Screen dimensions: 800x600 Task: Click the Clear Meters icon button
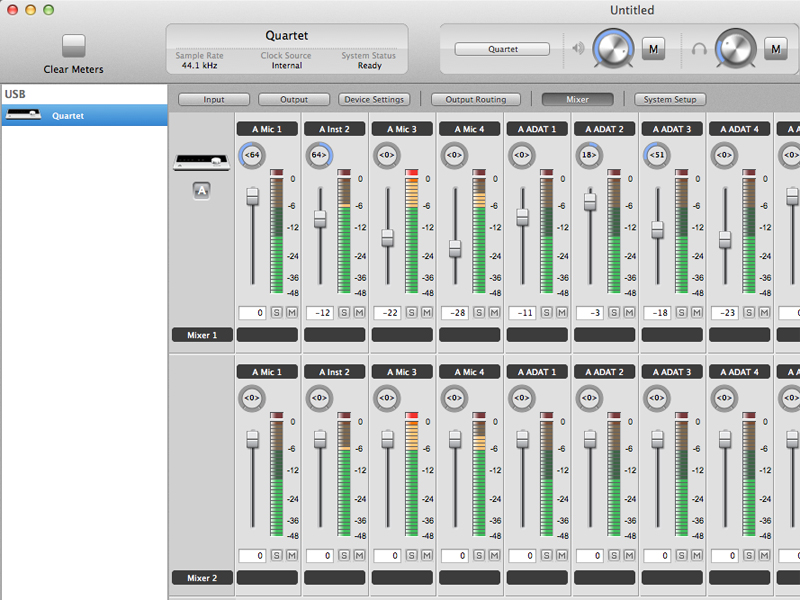[73, 46]
